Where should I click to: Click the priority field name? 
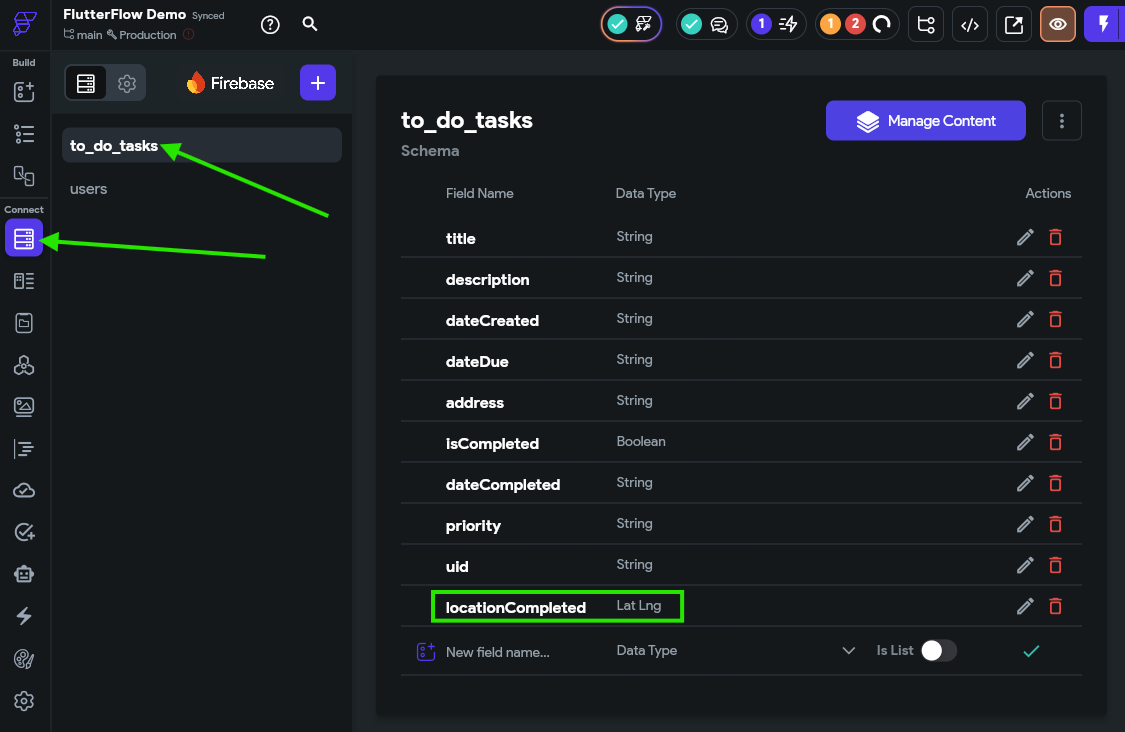tap(473, 525)
